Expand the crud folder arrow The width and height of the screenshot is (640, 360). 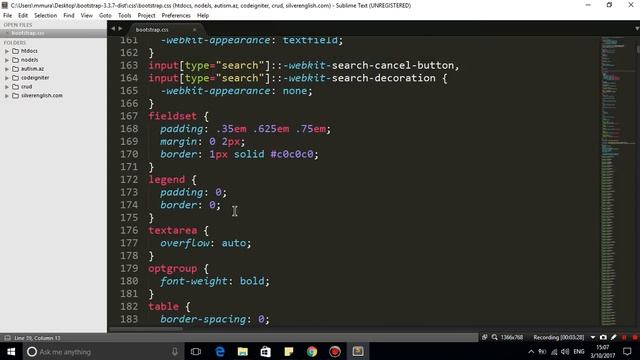pyautogui.click(x=7, y=87)
